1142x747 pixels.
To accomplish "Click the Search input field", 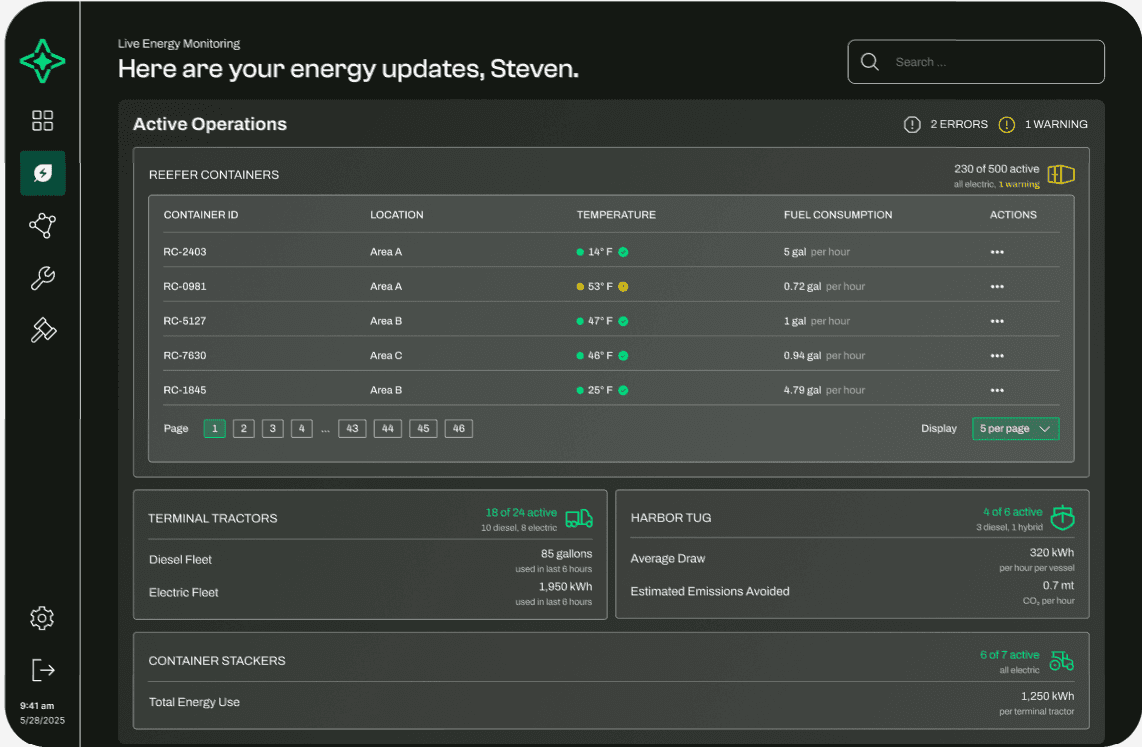I will [976, 62].
